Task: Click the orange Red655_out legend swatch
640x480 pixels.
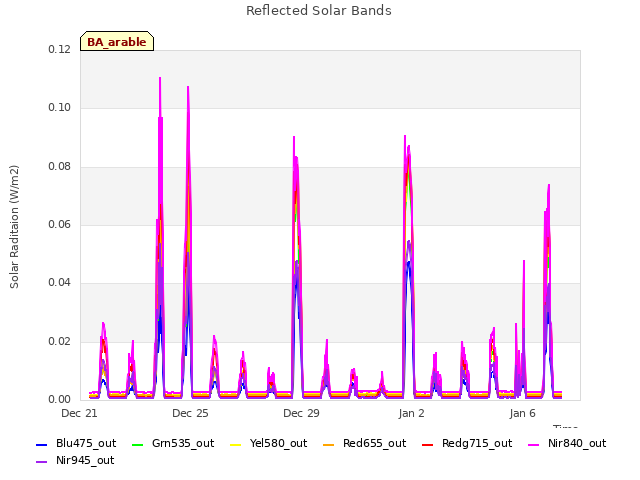Action: 329,444
